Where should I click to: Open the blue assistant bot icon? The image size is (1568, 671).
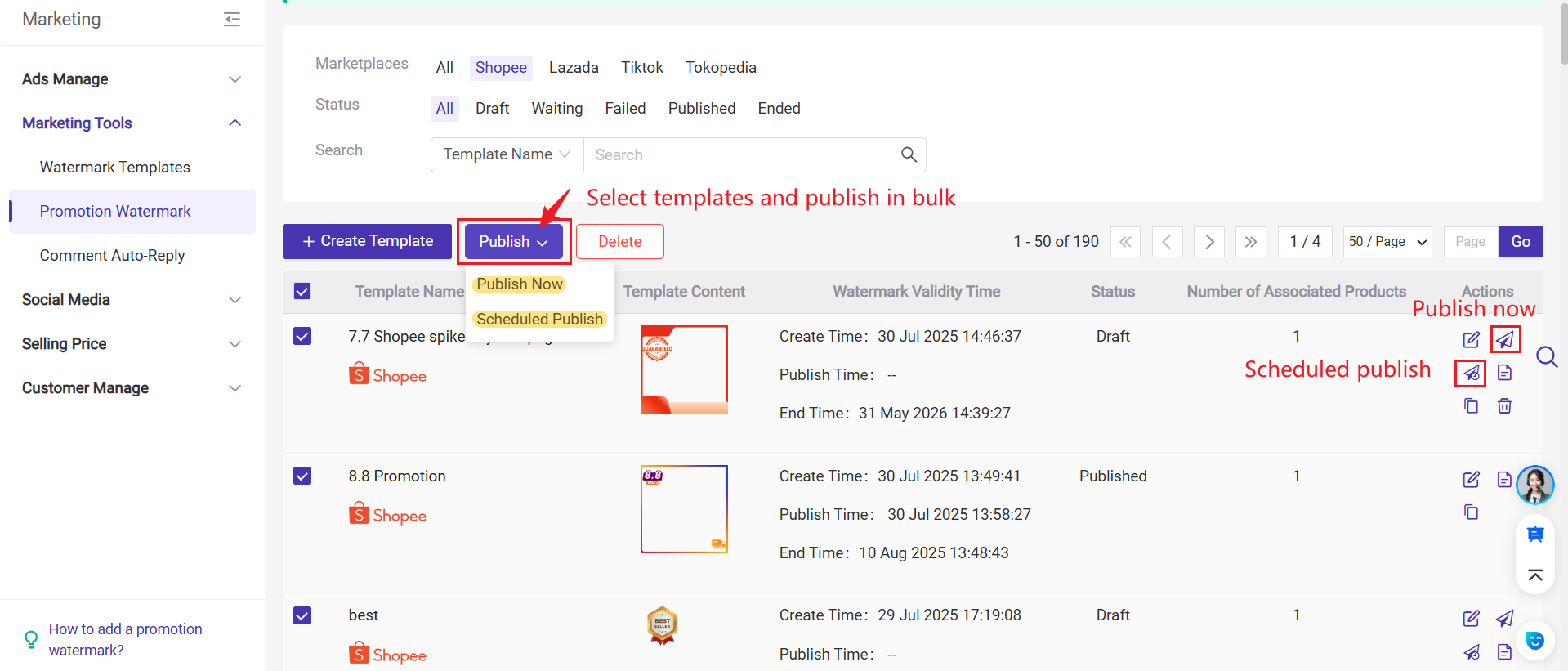(1535, 640)
